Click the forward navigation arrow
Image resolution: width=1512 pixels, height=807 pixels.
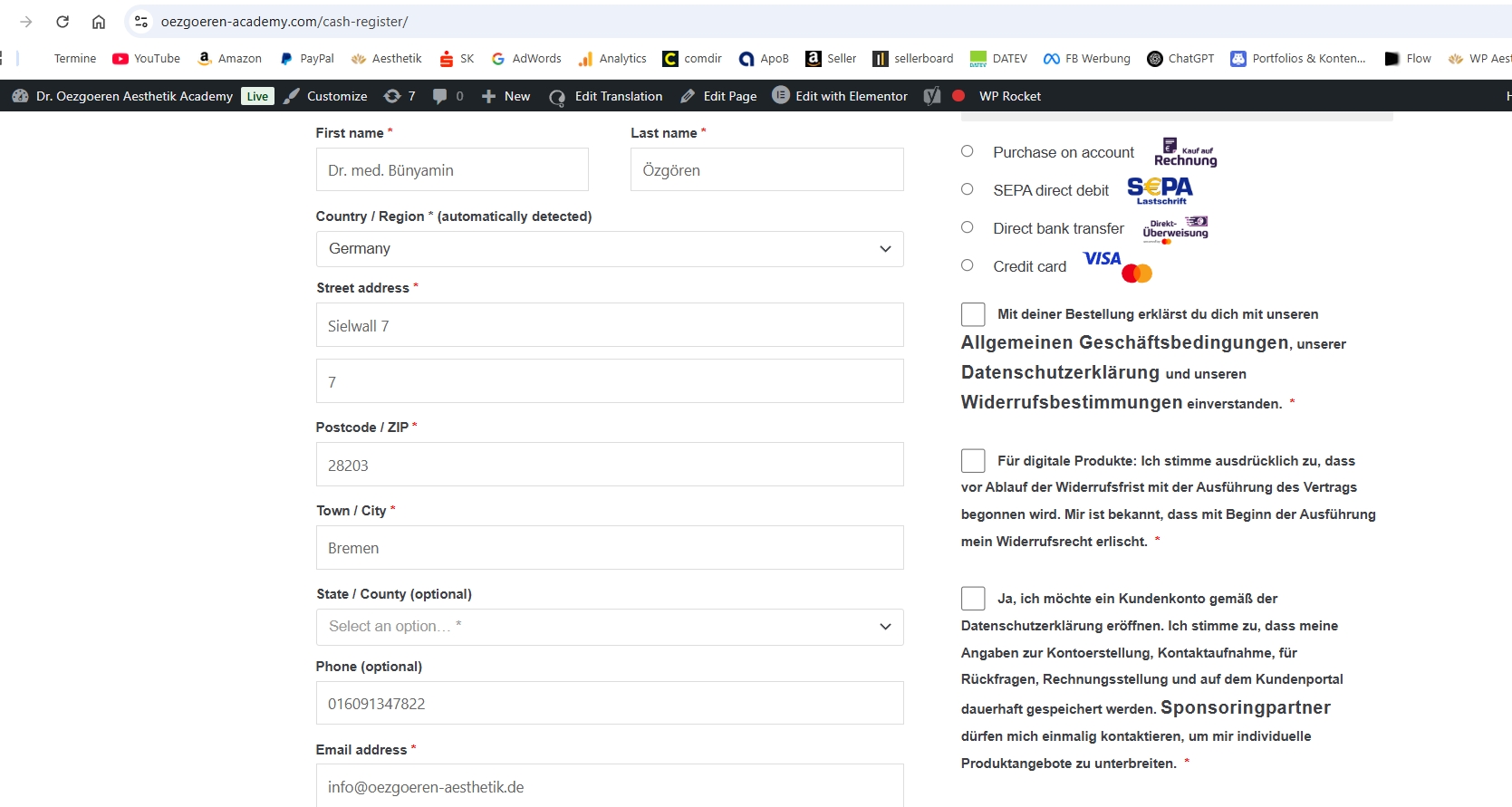point(25,22)
